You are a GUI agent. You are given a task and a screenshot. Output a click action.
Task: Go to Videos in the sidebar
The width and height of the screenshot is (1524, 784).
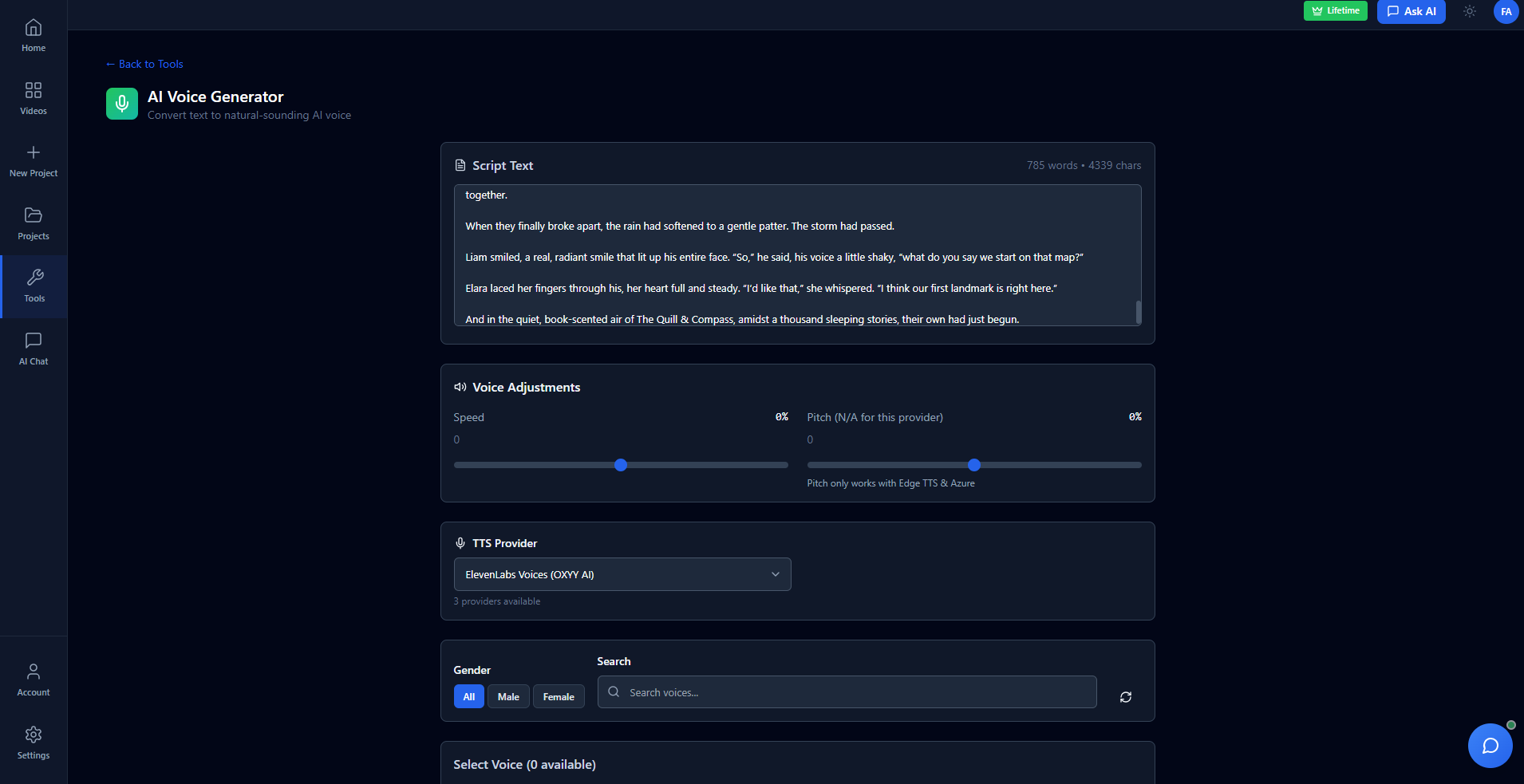[34, 98]
